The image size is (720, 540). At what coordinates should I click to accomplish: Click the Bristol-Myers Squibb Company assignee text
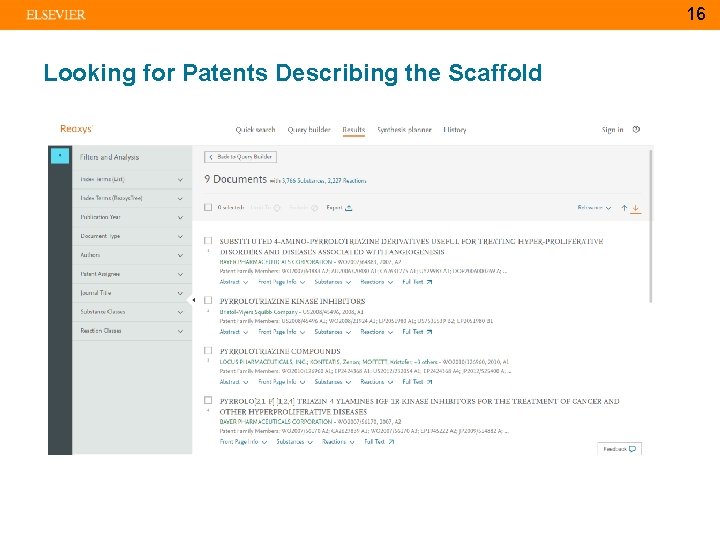[x=259, y=312]
